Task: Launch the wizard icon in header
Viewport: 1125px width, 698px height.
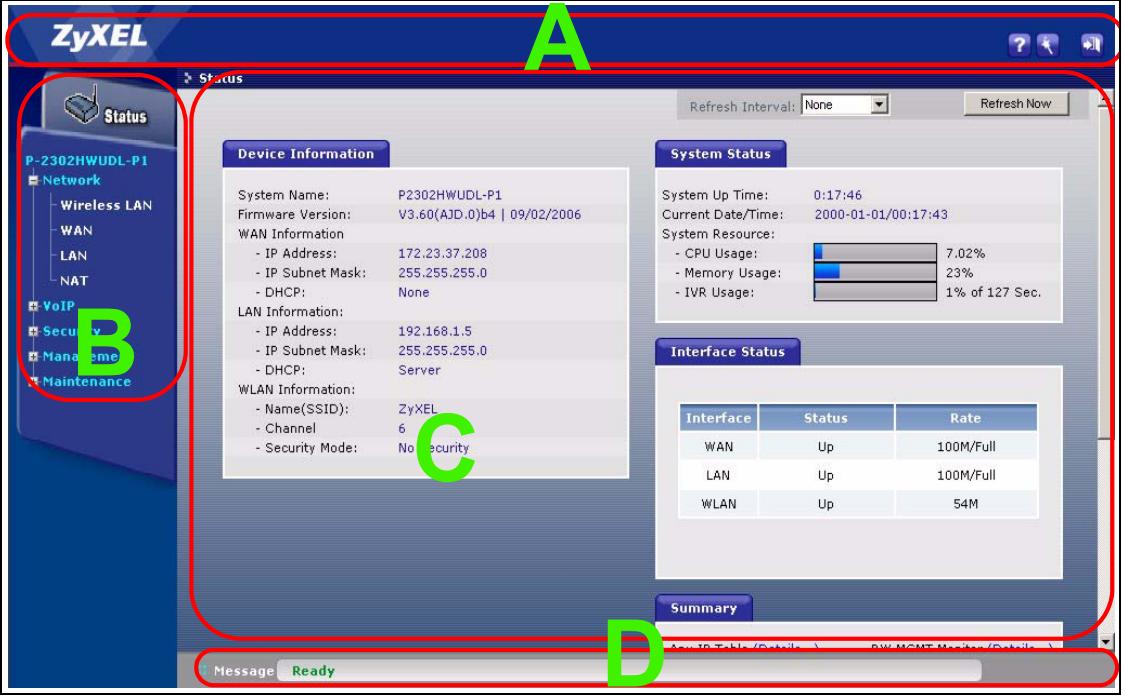Action: pyautogui.click(x=1050, y=44)
